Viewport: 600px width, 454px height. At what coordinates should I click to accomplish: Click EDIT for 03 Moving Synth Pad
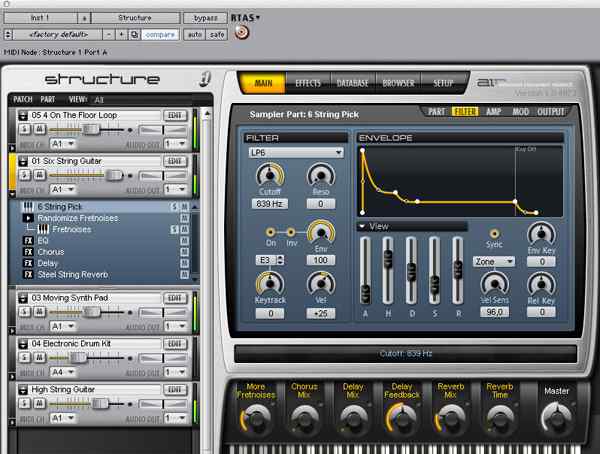[175, 299]
